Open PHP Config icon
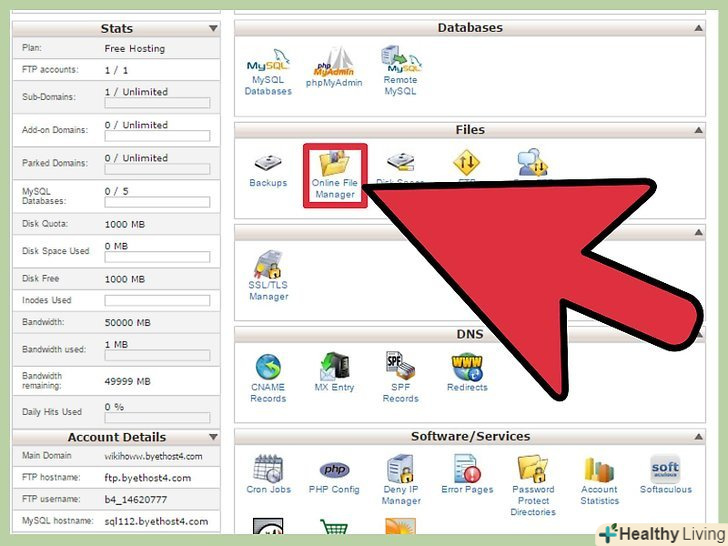The height and width of the screenshot is (546, 728). [334, 469]
